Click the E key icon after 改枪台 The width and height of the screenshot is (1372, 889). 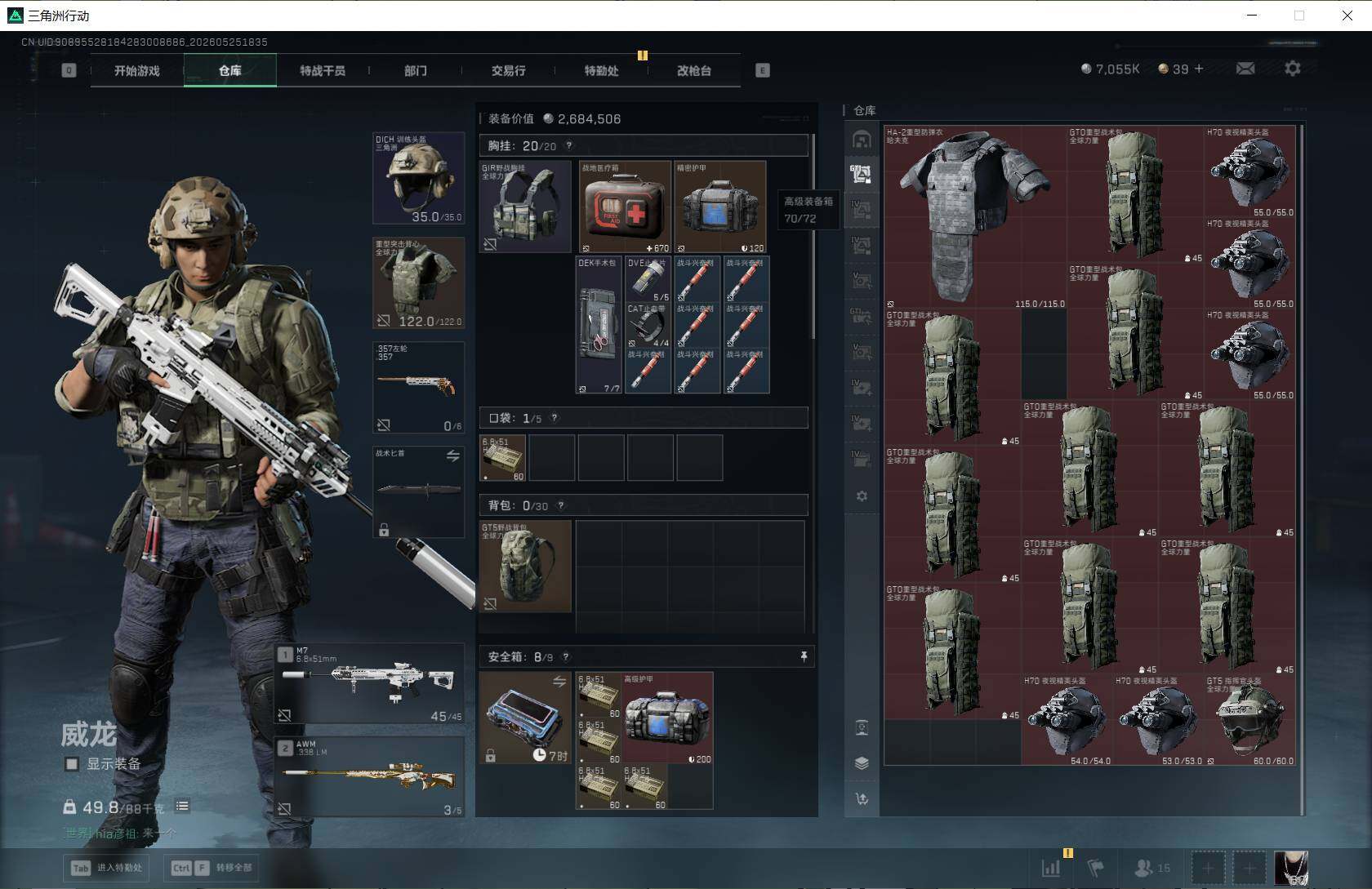(762, 70)
